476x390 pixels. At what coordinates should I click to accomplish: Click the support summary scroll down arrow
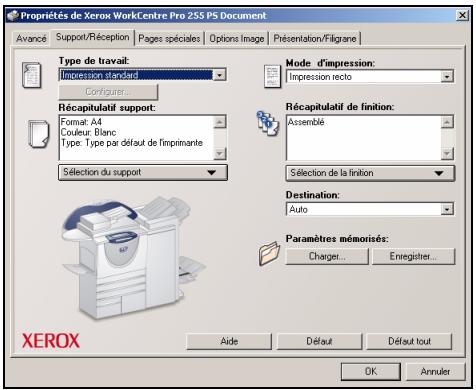[219, 154]
